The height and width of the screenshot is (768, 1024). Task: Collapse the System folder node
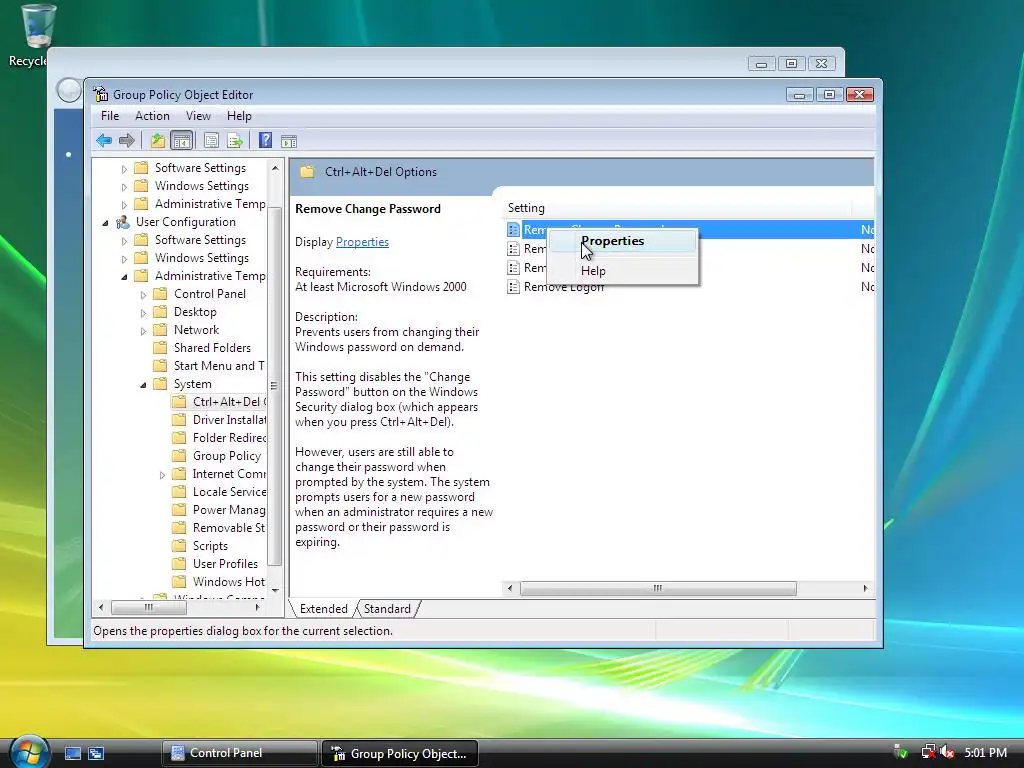pos(143,385)
